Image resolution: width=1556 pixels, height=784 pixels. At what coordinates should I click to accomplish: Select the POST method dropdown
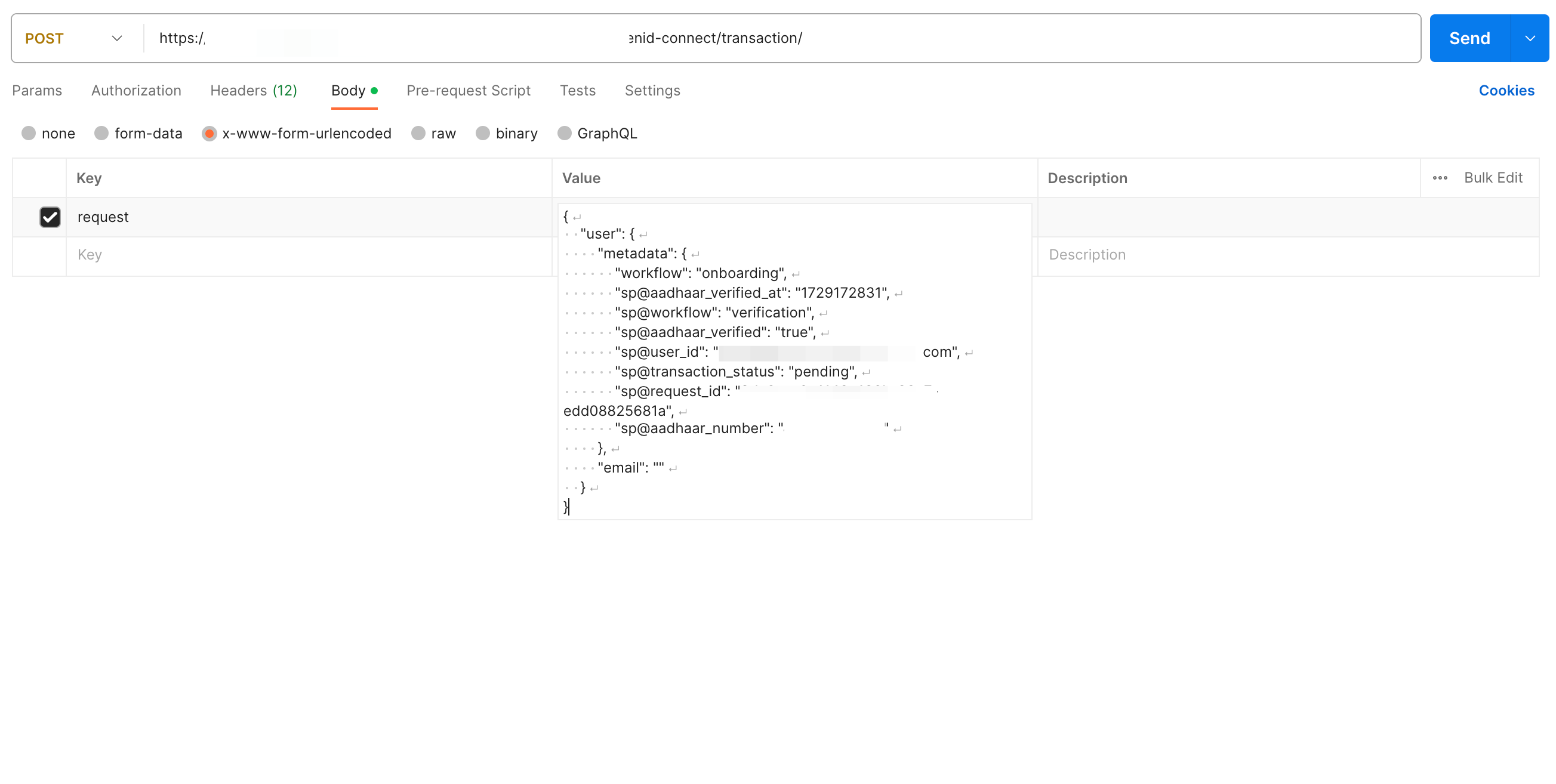pyautogui.click(x=75, y=38)
